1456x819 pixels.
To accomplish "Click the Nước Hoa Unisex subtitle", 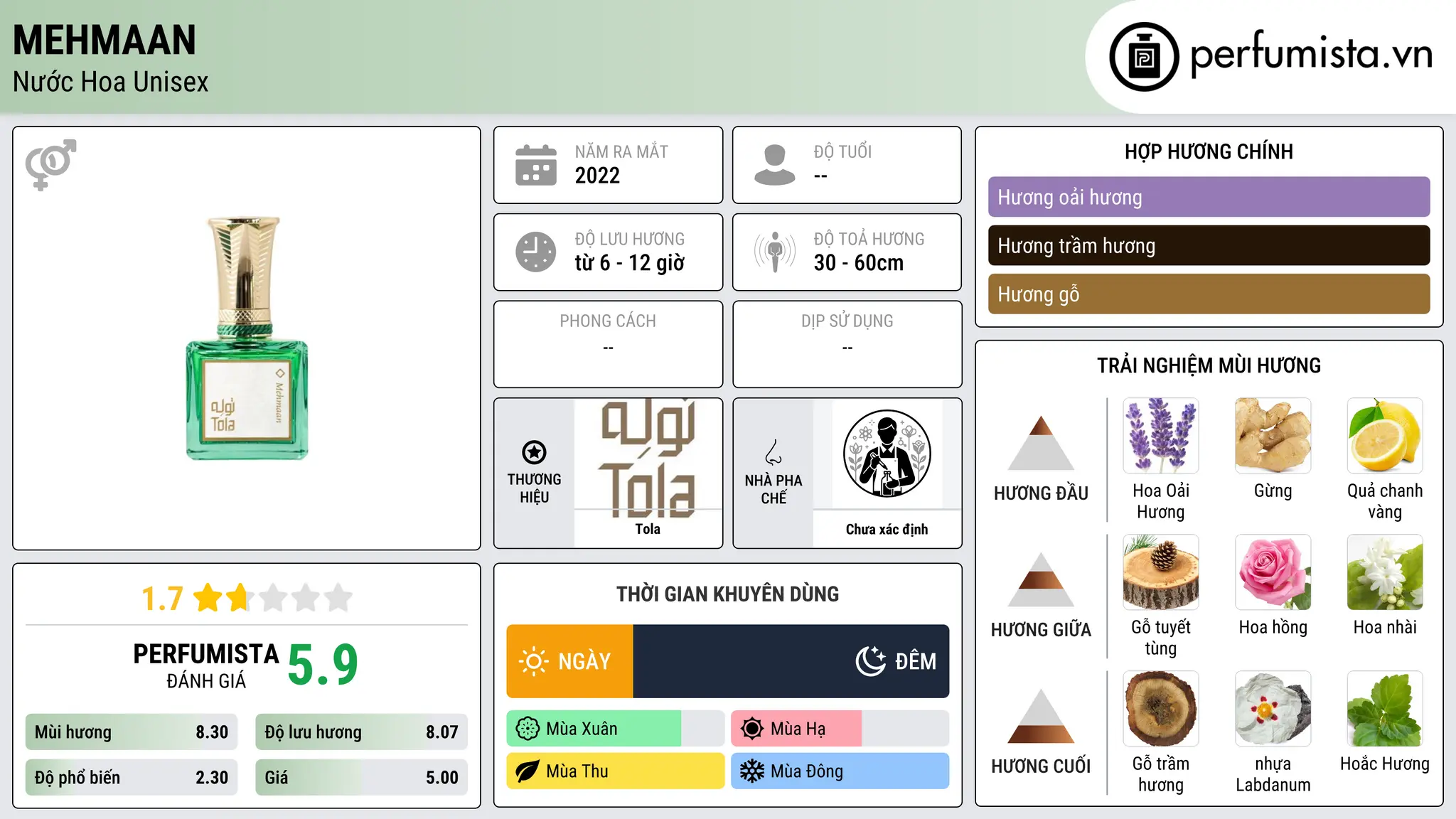I will [x=111, y=82].
